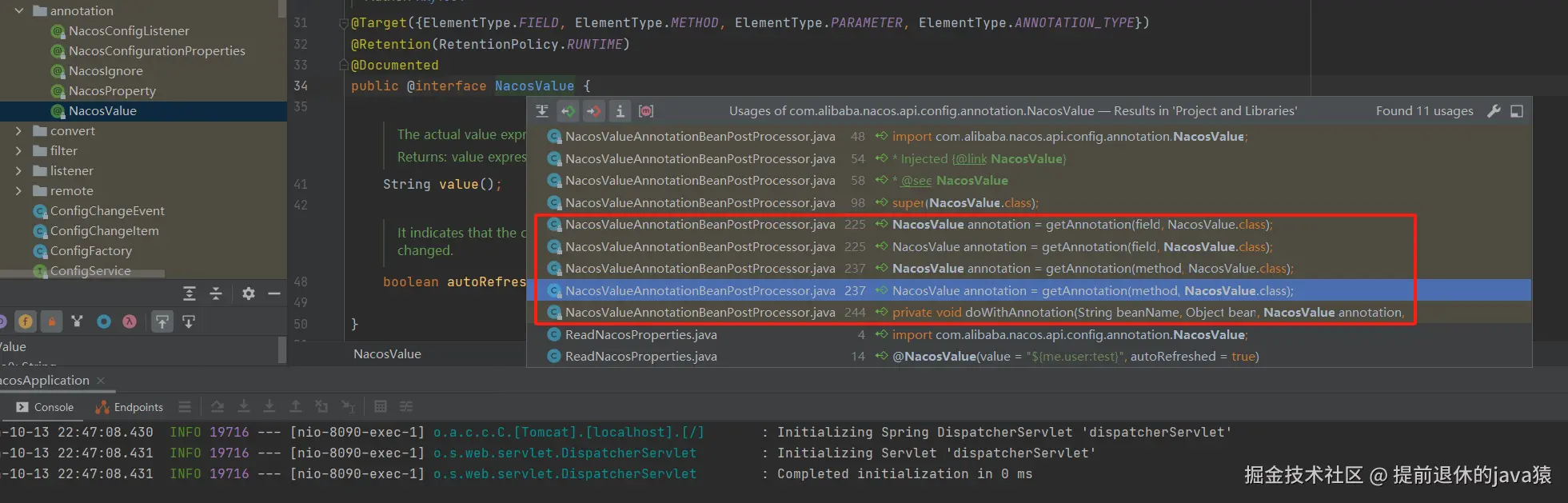Image resolution: width=1568 pixels, height=503 pixels.
Task: Click Run to Cursor debugger icon
Action: [x=348, y=407]
